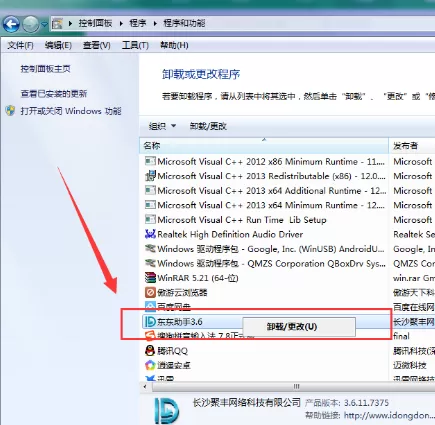Click the large 东东助手 logo in details pane
The height and width of the screenshot is (425, 435).
tap(167, 410)
